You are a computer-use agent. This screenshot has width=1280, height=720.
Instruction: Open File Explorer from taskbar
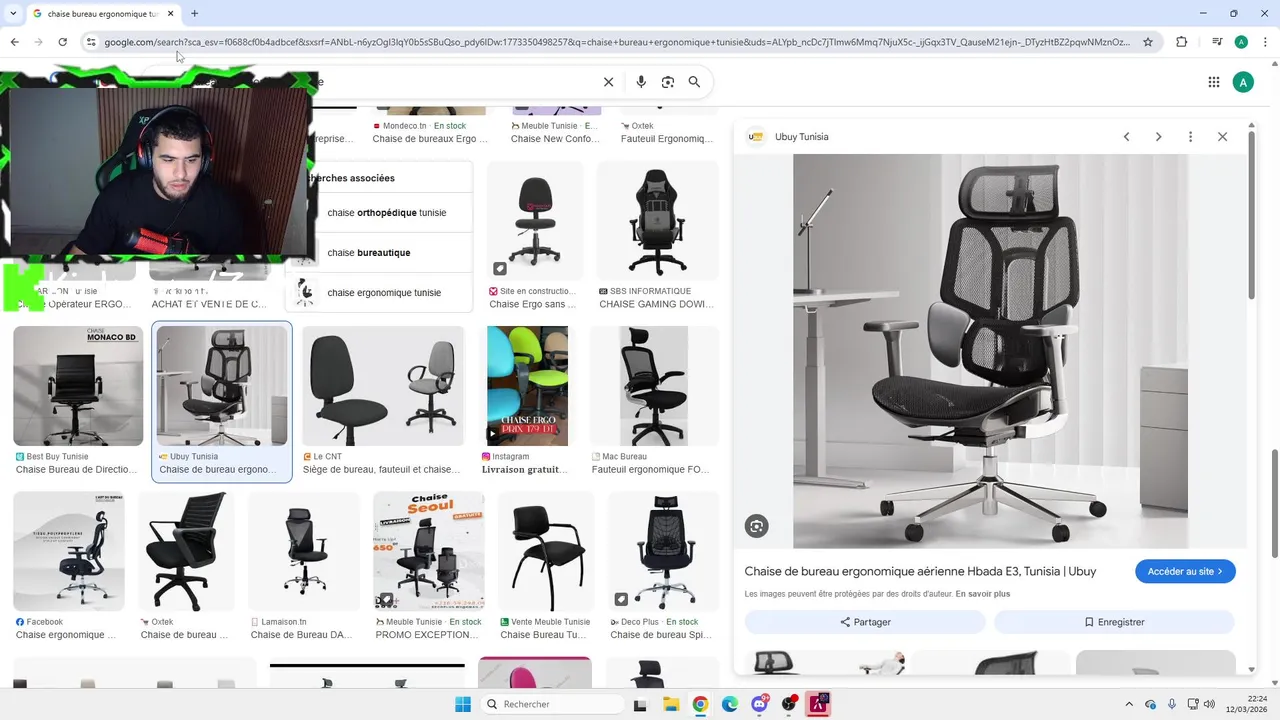tap(670, 704)
